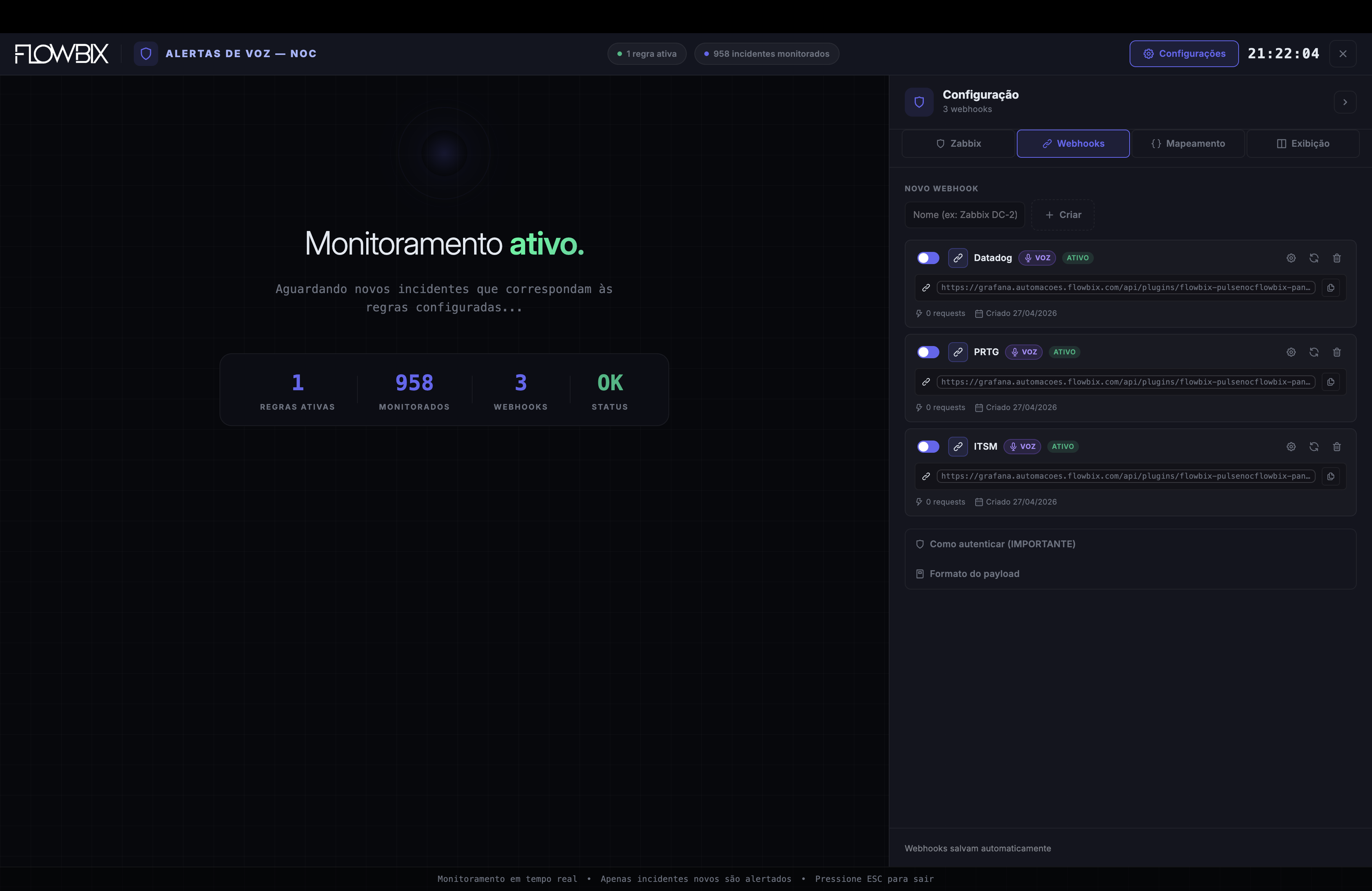Click the ITSM link icon badge
The height and width of the screenshot is (891, 1372).
(x=957, y=447)
